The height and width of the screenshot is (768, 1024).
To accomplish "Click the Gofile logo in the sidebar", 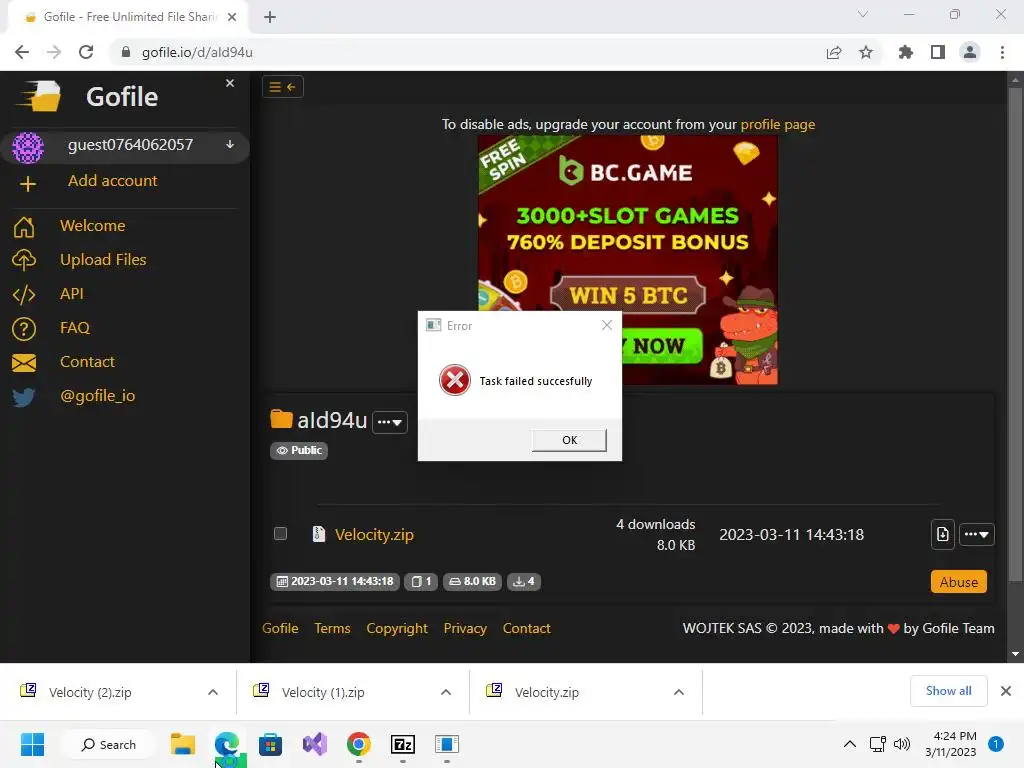I will click(x=39, y=97).
